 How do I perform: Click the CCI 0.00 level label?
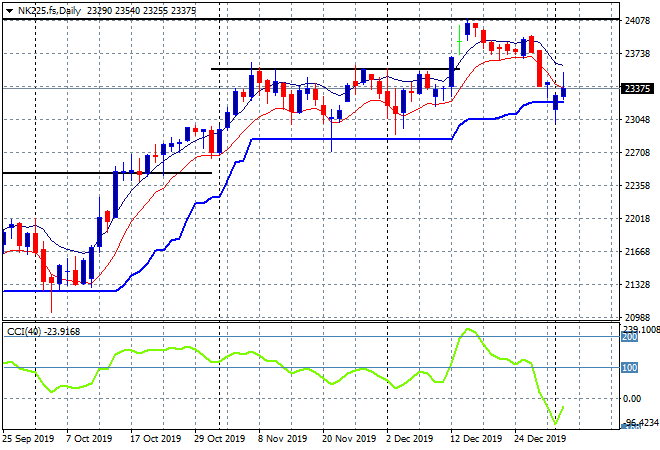pos(632,399)
